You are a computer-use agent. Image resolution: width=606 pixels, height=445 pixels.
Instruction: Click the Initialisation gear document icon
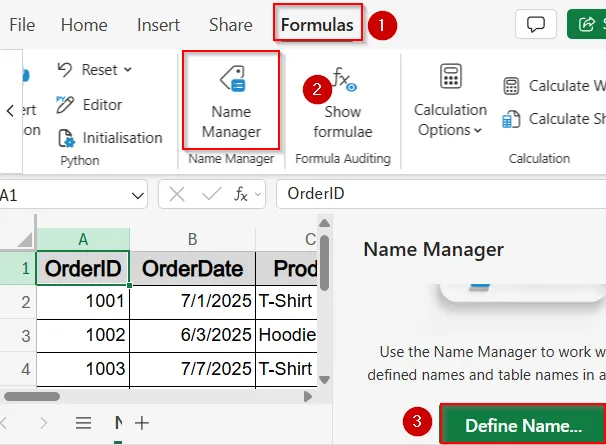coord(66,138)
